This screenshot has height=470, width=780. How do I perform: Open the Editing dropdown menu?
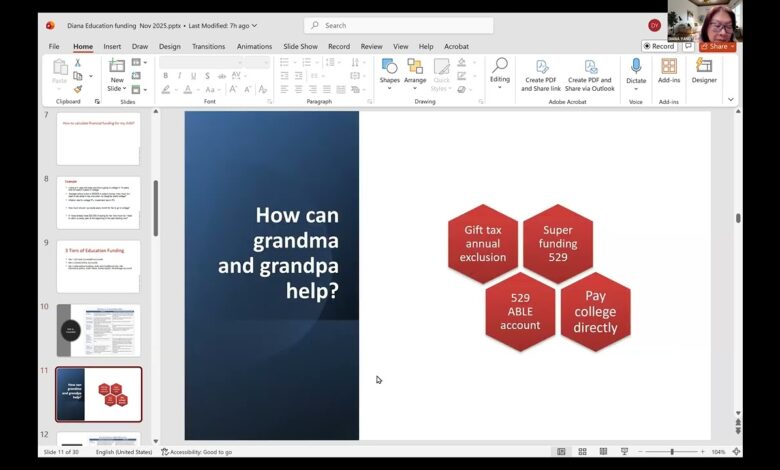(499, 72)
